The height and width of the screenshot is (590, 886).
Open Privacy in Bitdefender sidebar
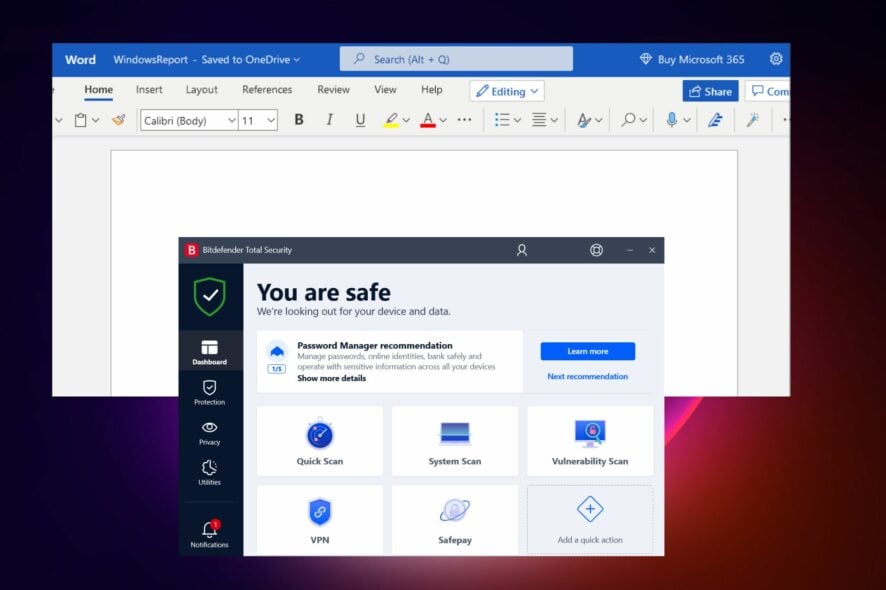pyautogui.click(x=210, y=433)
